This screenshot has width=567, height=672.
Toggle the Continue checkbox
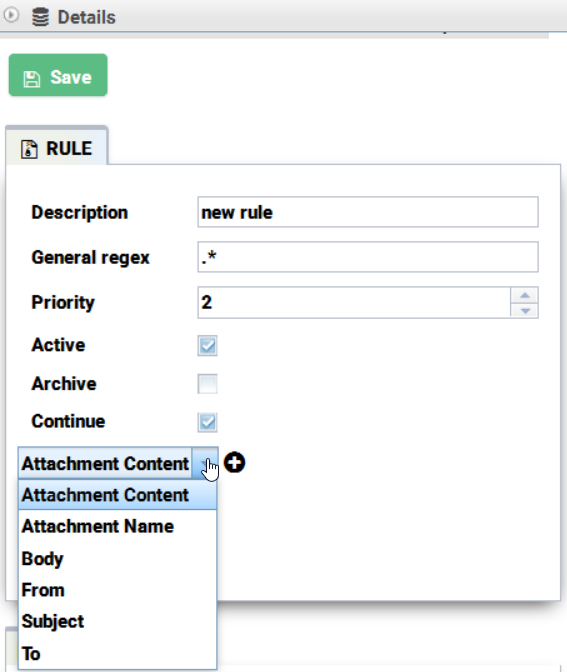coord(207,422)
